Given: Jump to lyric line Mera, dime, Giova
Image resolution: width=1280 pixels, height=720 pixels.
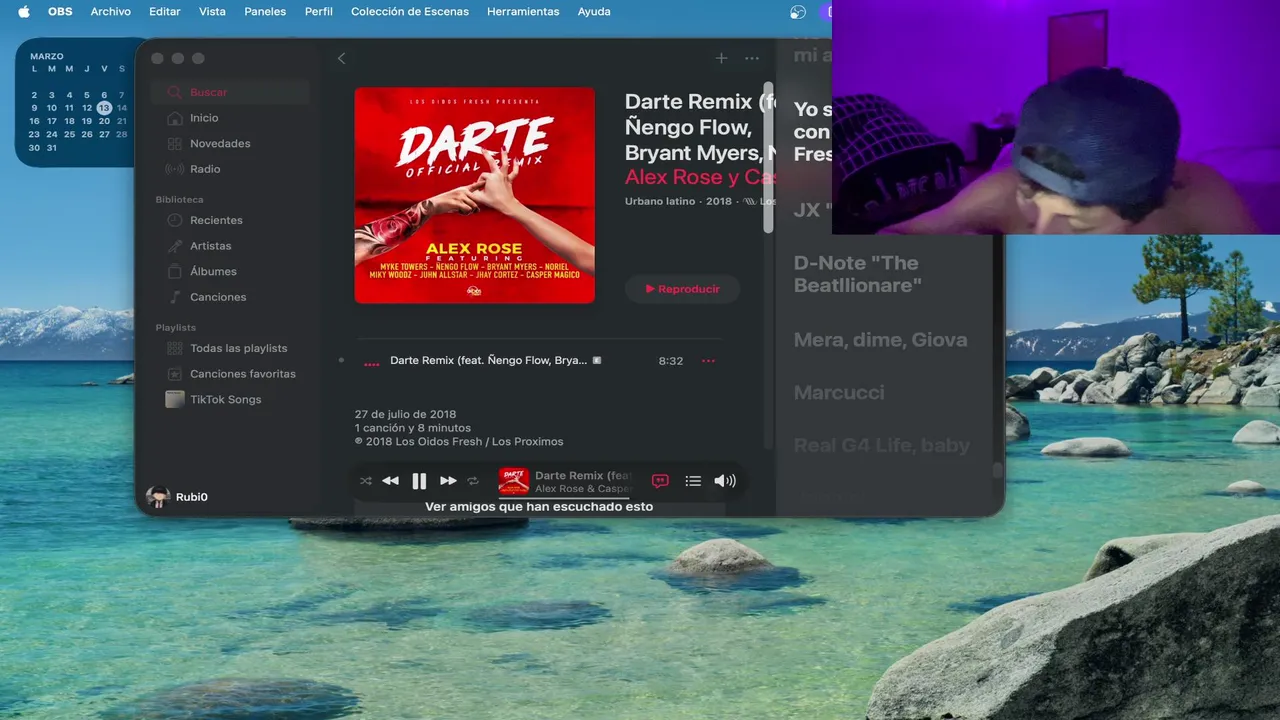Looking at the screenshot, I should 880,340.
